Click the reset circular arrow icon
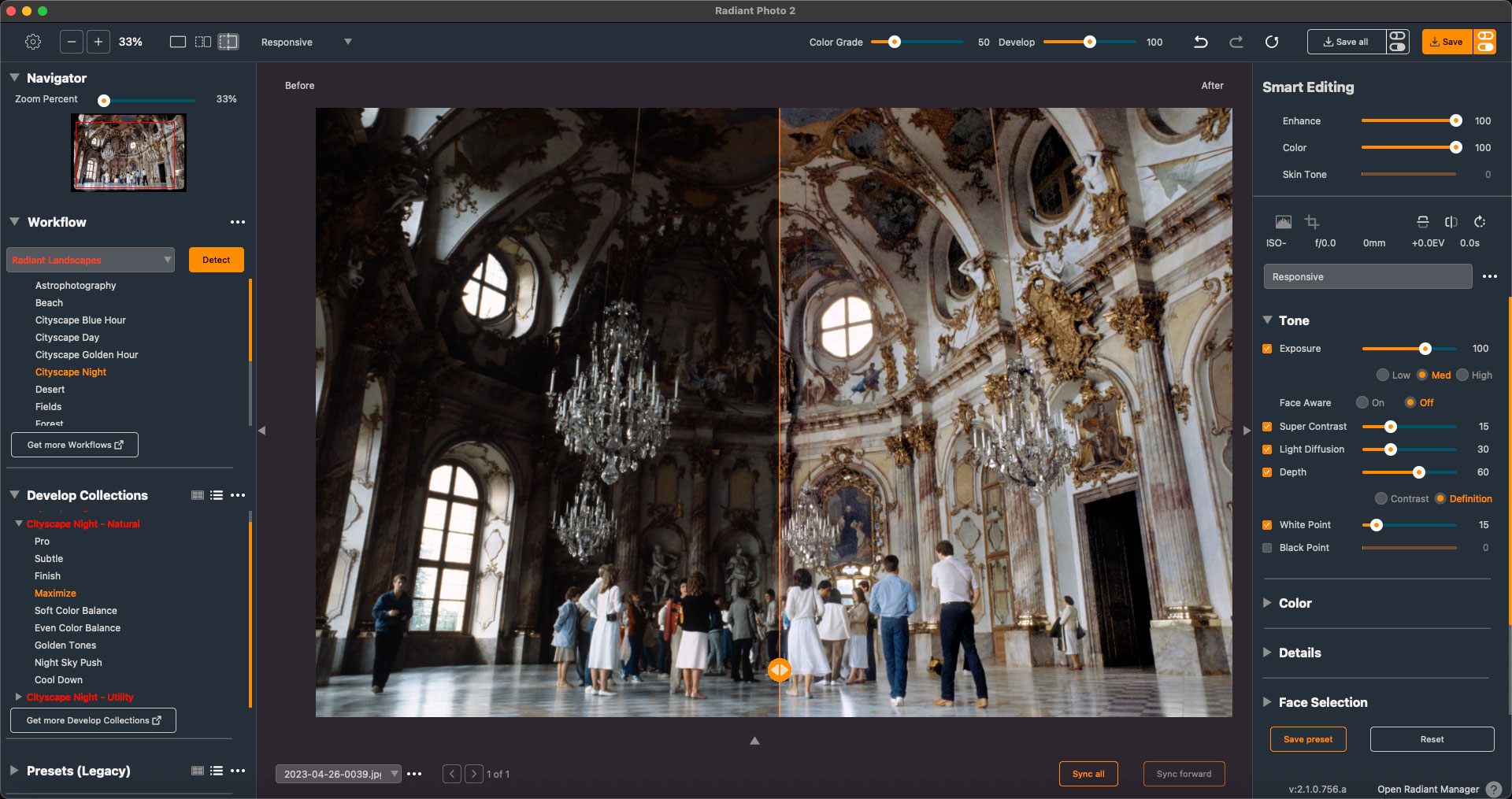Image resolution: width=1512 pixels, height=799 pixels. (x=1272, y=42)
